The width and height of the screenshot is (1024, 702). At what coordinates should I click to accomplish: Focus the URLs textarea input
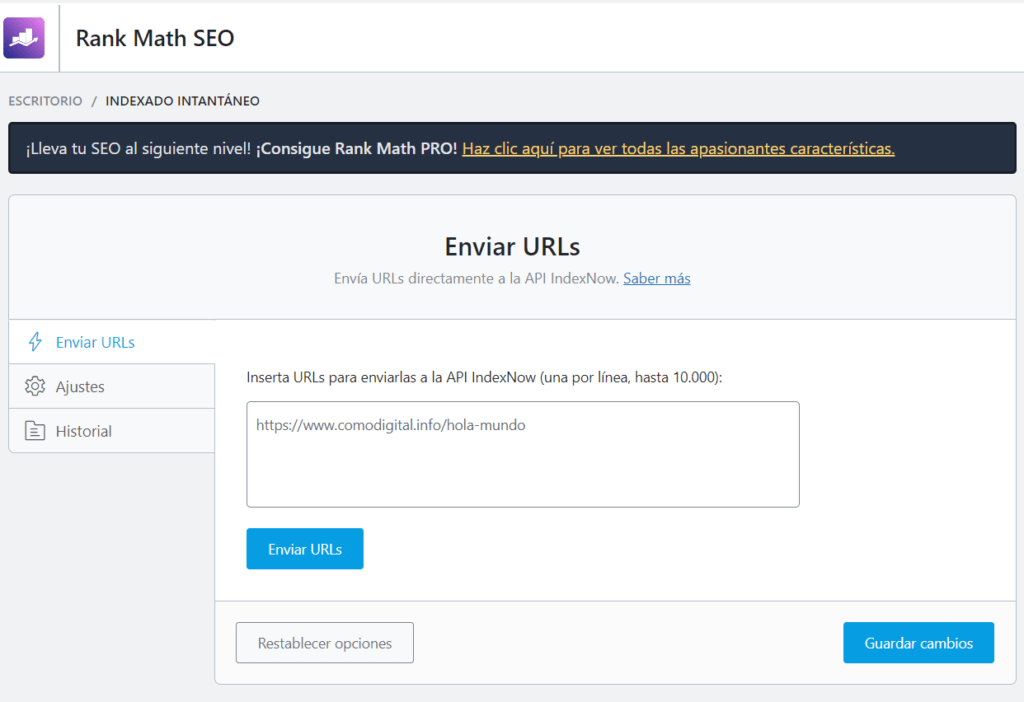[522, 455]
